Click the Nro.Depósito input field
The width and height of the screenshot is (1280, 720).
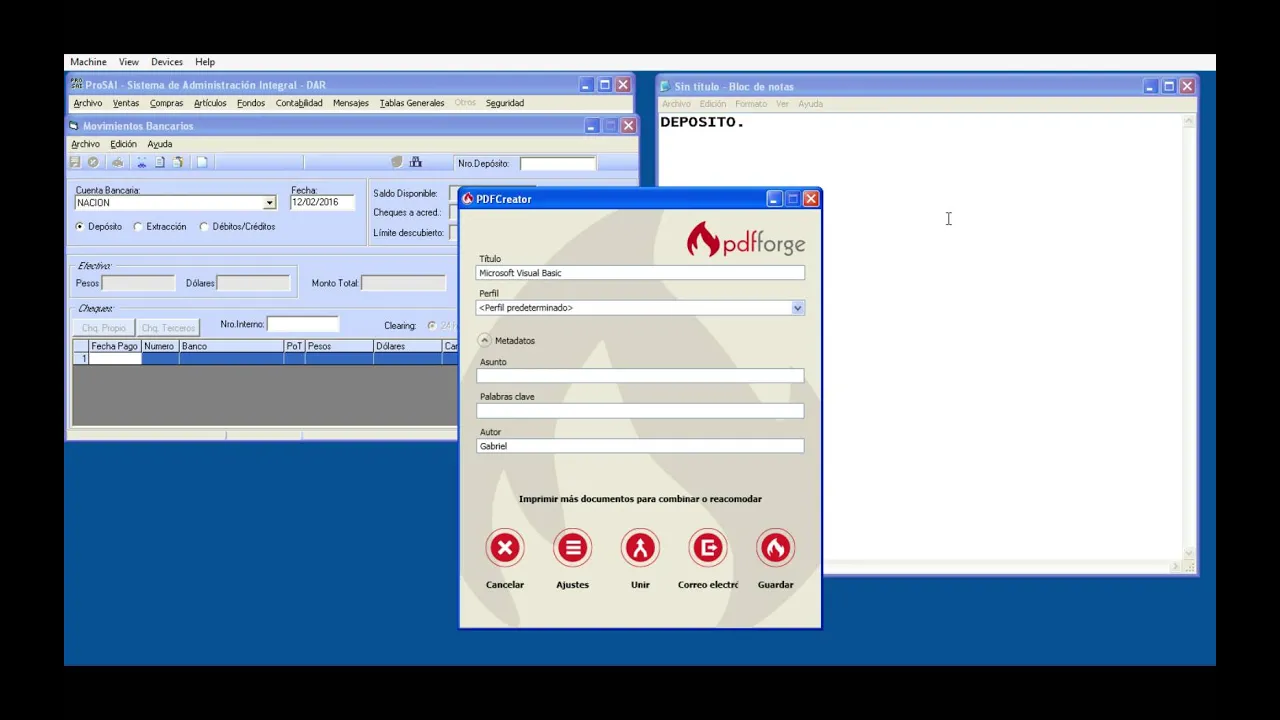557,163
